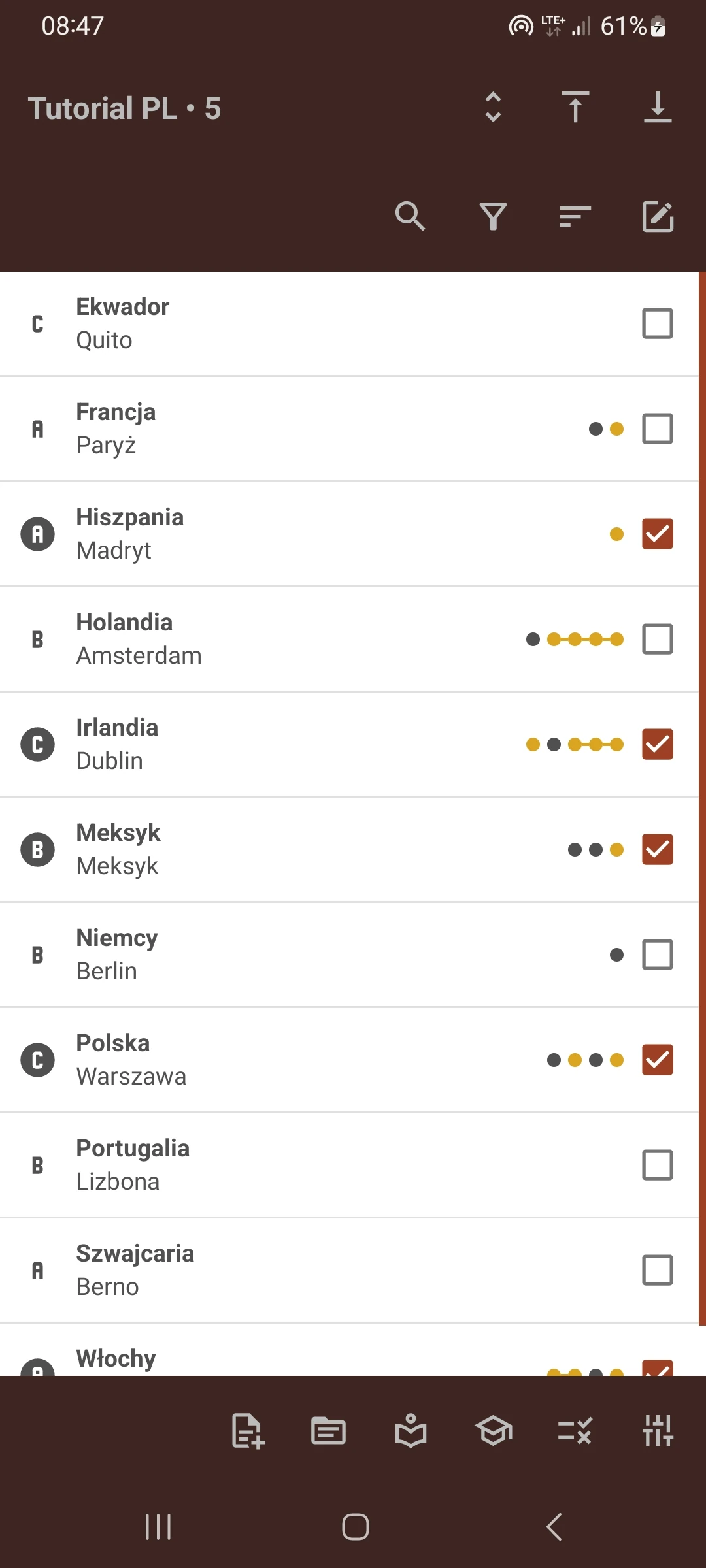Viewport: 706px width, 1568px height.
Task: Open the filter options
Action: tap(494, 217)
